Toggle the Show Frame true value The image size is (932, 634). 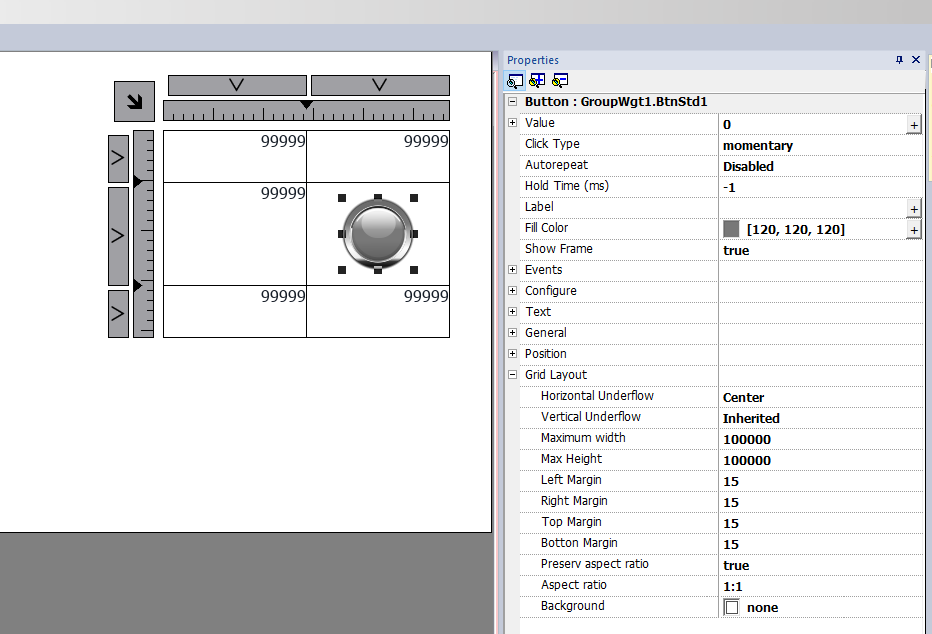click(736, 250)
